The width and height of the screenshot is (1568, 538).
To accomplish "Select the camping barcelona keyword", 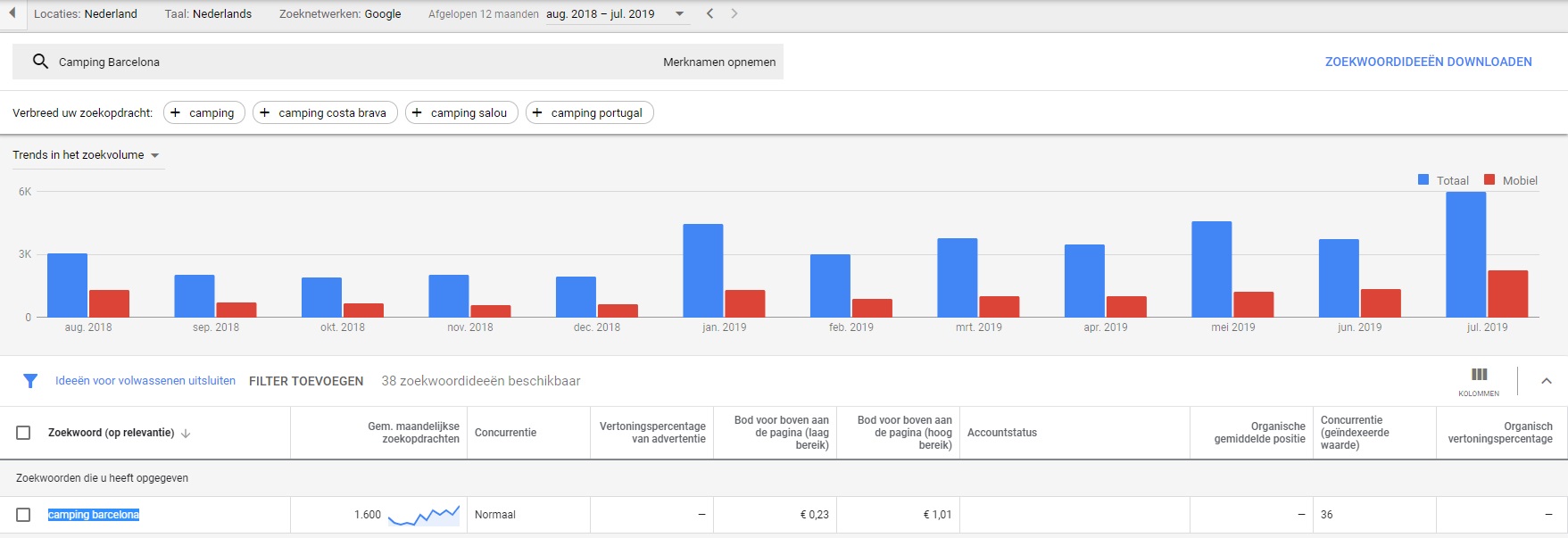I will tap(94, 515).
